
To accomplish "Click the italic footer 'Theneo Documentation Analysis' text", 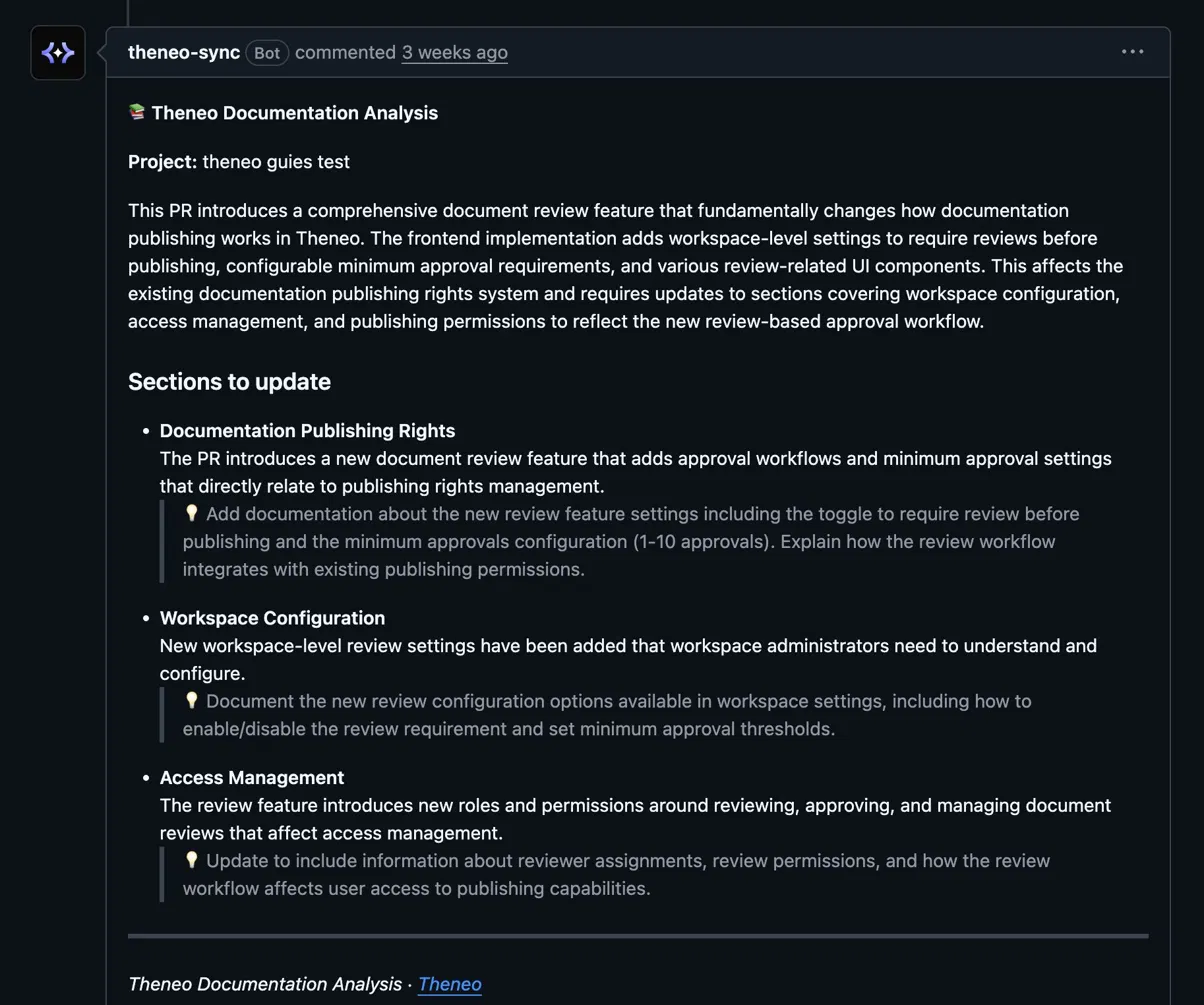I will tap(265, 984).
